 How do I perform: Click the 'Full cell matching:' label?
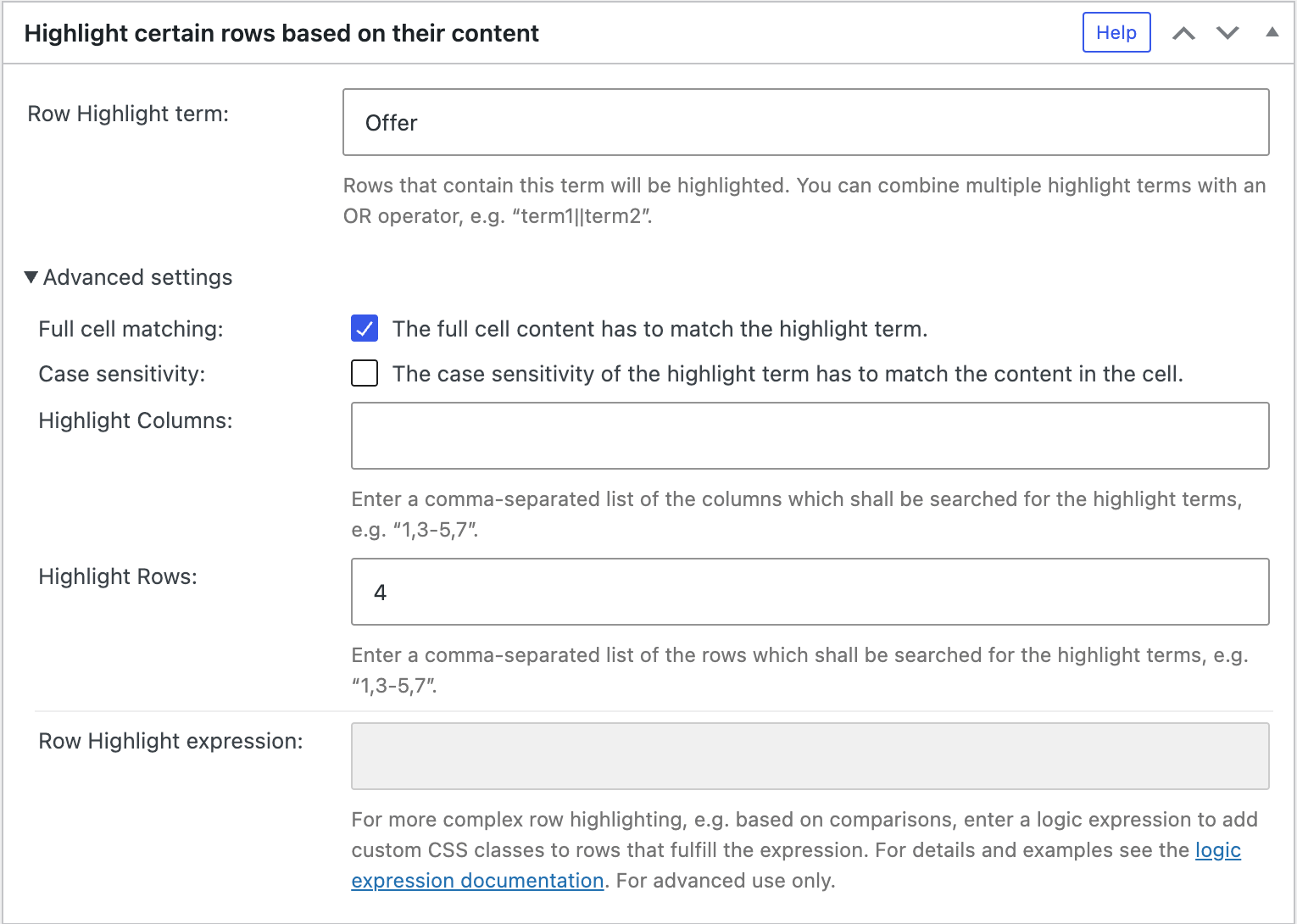131,329
